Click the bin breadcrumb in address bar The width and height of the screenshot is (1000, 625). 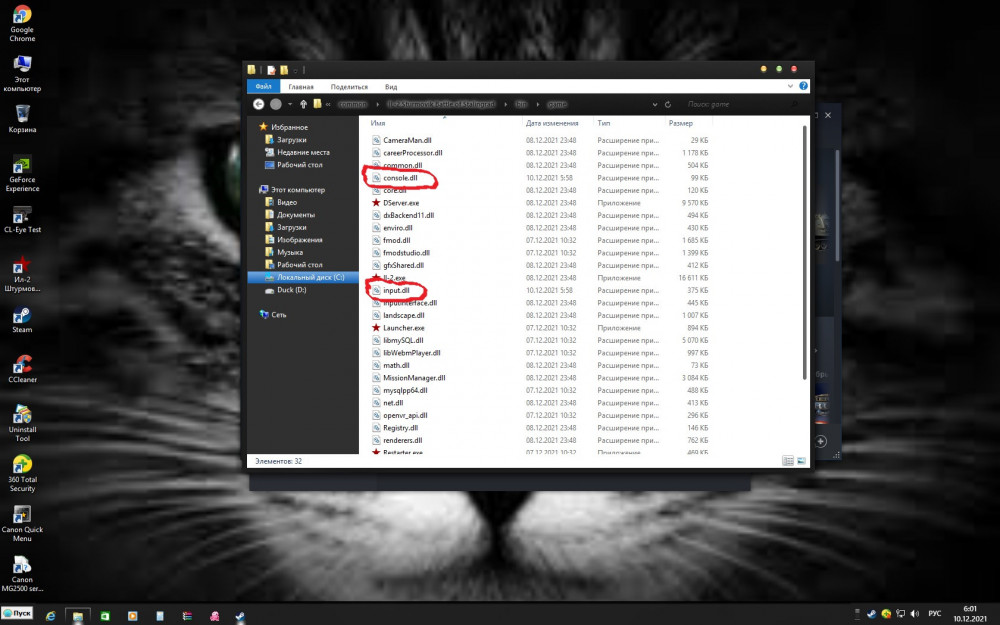point(521,104)
